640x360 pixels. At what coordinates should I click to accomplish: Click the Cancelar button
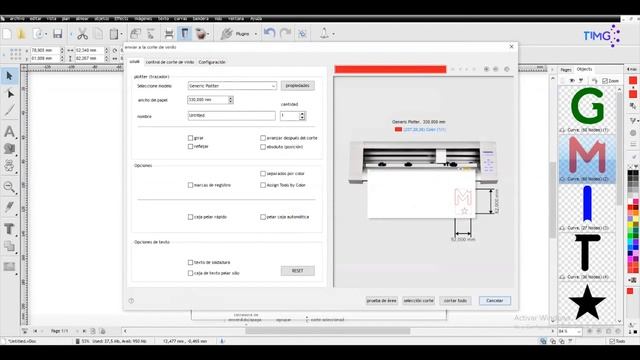coord(495,301)
